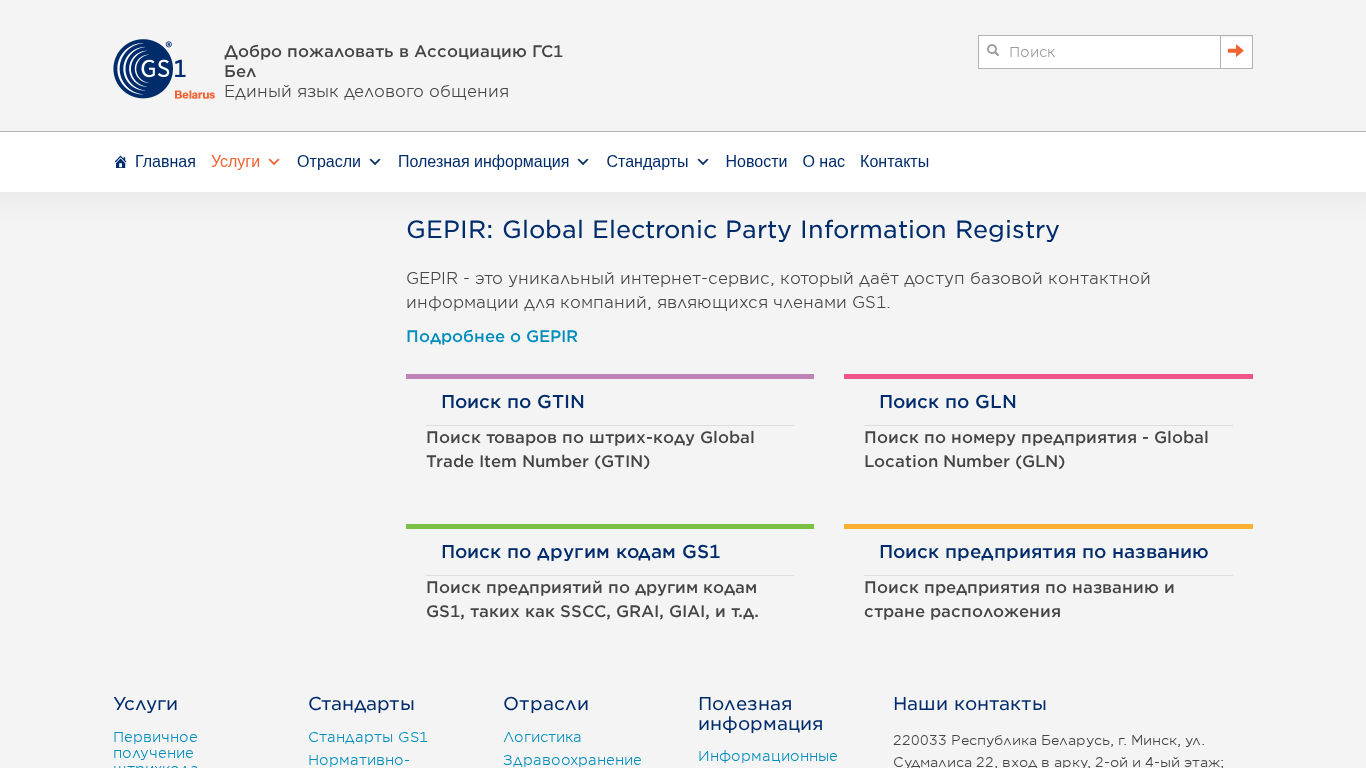The image size is (1366, 768).
Task: Click the footer Полезная информация heading
Action: pyautogui.click(x=760, y=714)
